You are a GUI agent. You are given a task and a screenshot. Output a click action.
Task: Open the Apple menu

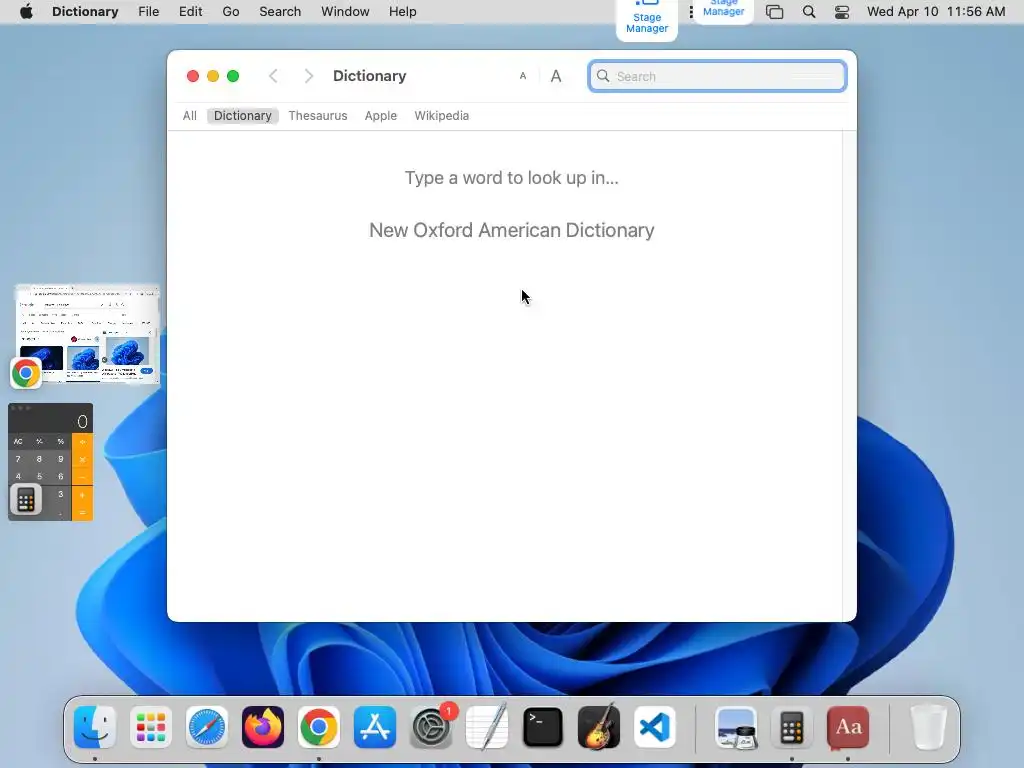click(26, 12)
